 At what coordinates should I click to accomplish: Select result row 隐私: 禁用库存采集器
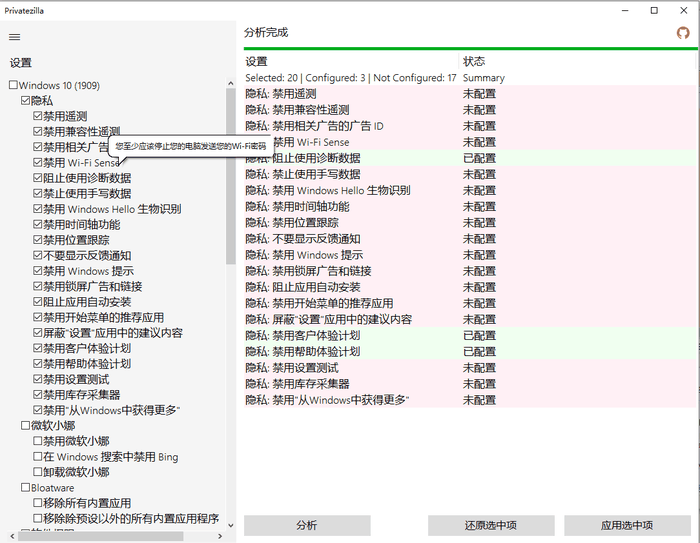click(x=470, y=384)
